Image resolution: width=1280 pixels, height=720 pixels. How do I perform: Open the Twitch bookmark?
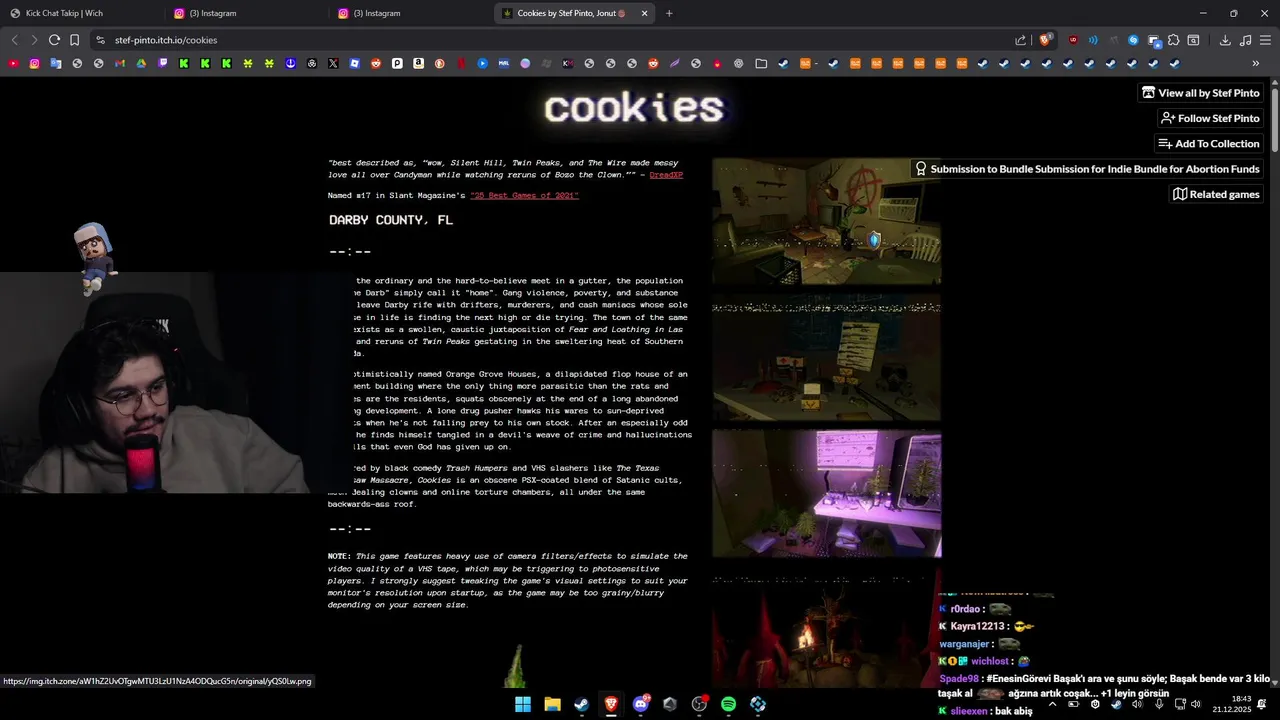click(x=163, y=63)
